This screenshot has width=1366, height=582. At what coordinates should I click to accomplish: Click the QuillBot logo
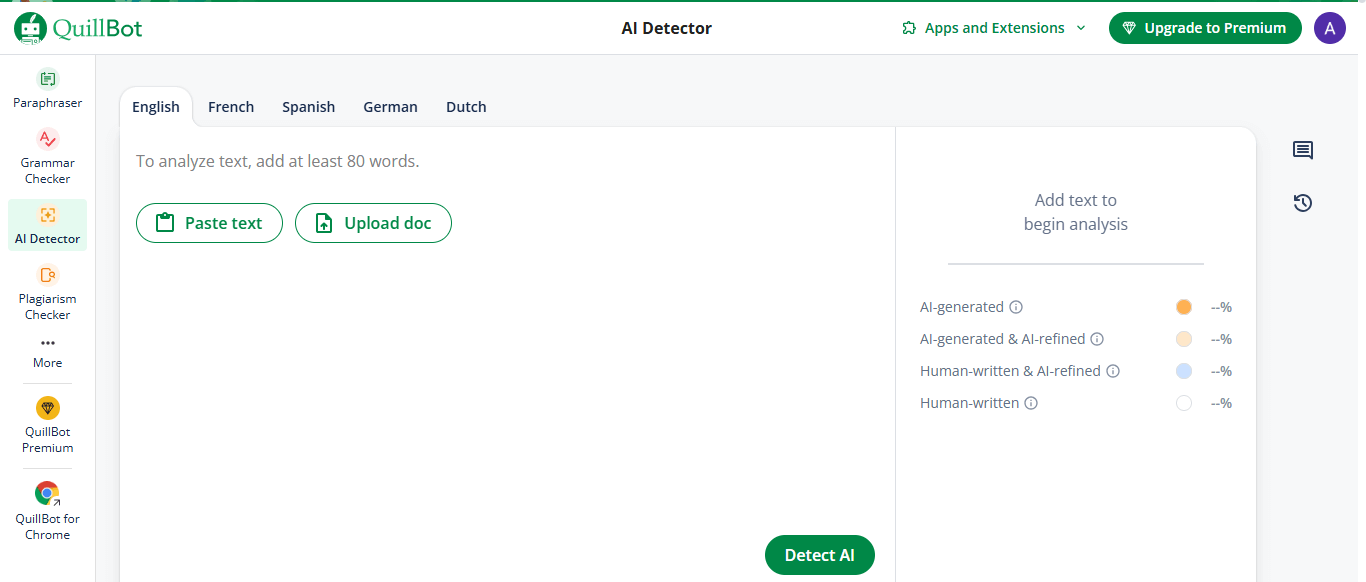point(78,28)
